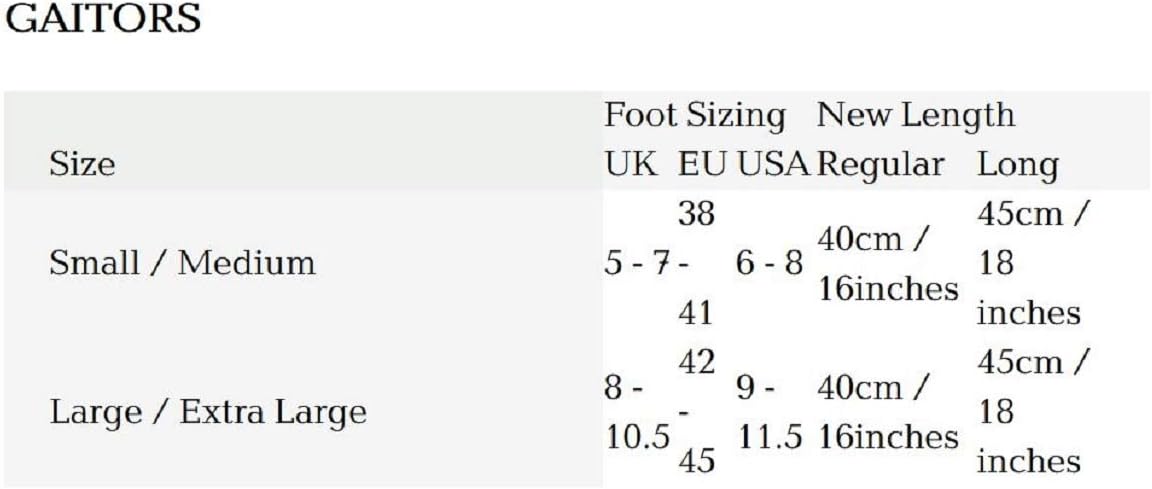Click USA size 6 - 8 cell
This screenshot has width=1152, height=489.
[769, 264]
